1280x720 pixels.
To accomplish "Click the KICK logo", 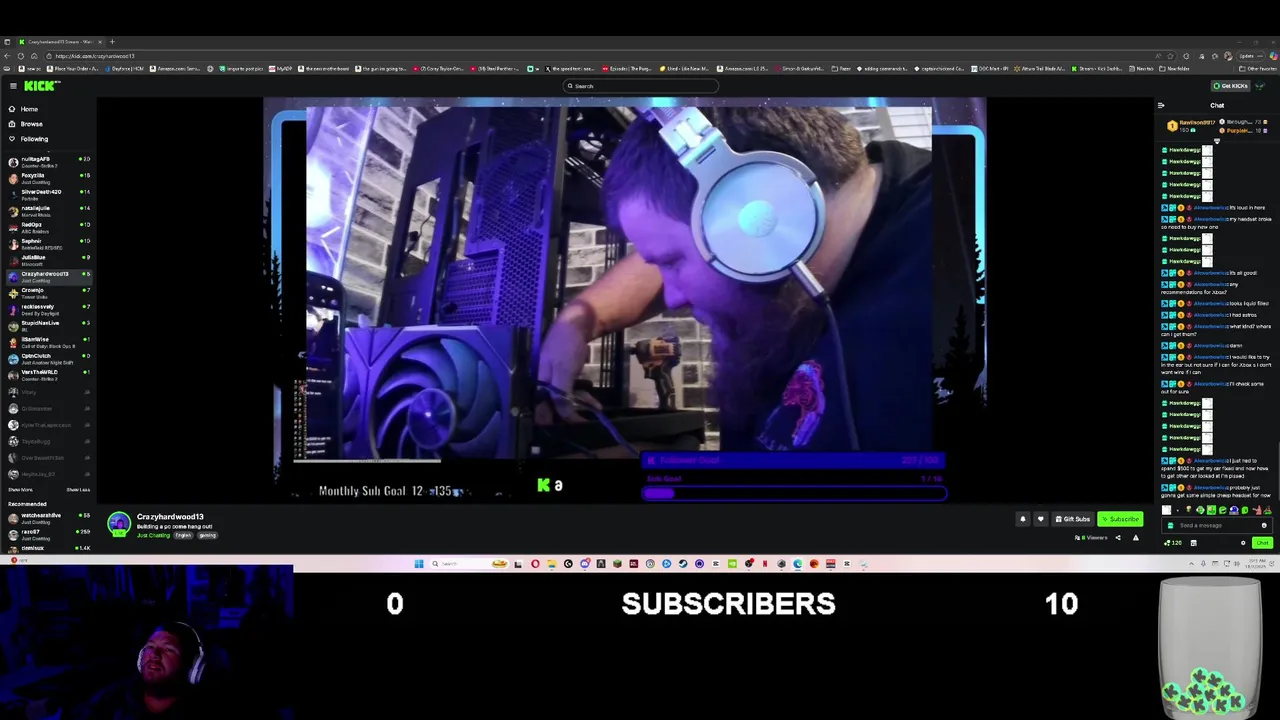I will tap(41, 86).
